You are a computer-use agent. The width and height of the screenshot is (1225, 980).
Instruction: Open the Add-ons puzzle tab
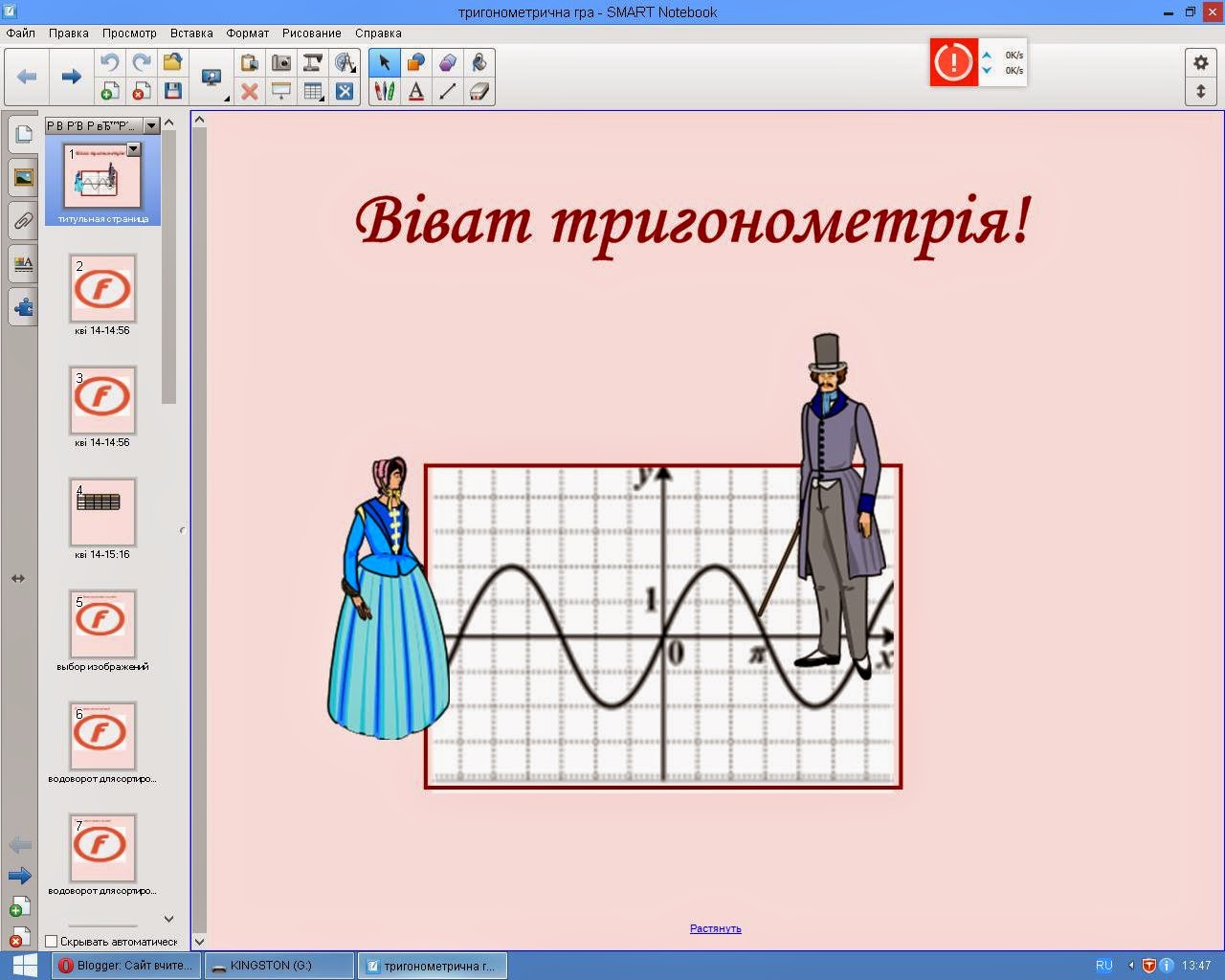[23, 307]
